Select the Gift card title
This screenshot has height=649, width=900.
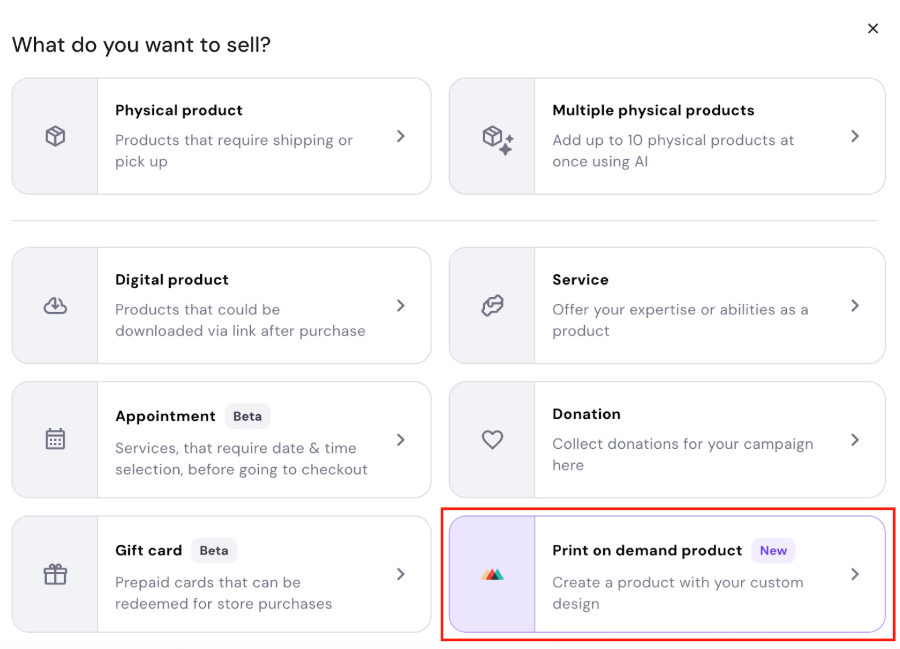pyautogui.click(x=148, y=550)
